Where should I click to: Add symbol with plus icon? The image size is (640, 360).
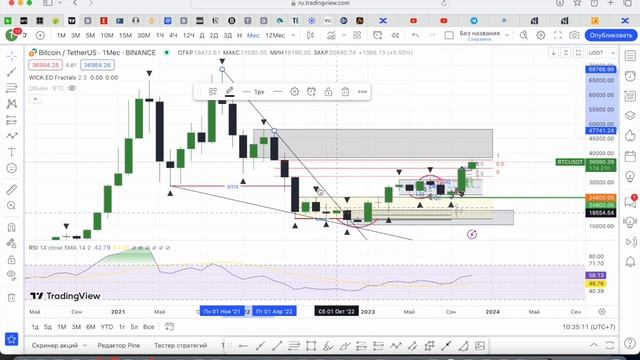pos(40,36)
